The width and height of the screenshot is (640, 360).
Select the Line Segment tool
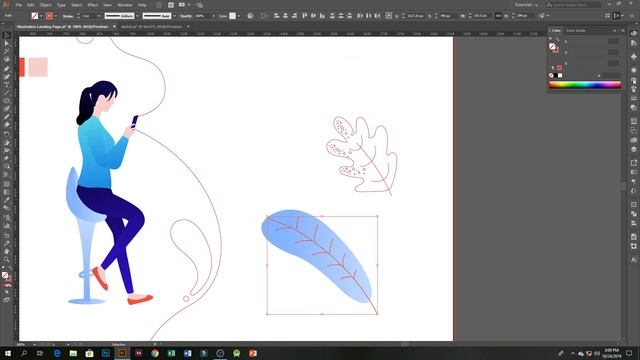(7, 93)
